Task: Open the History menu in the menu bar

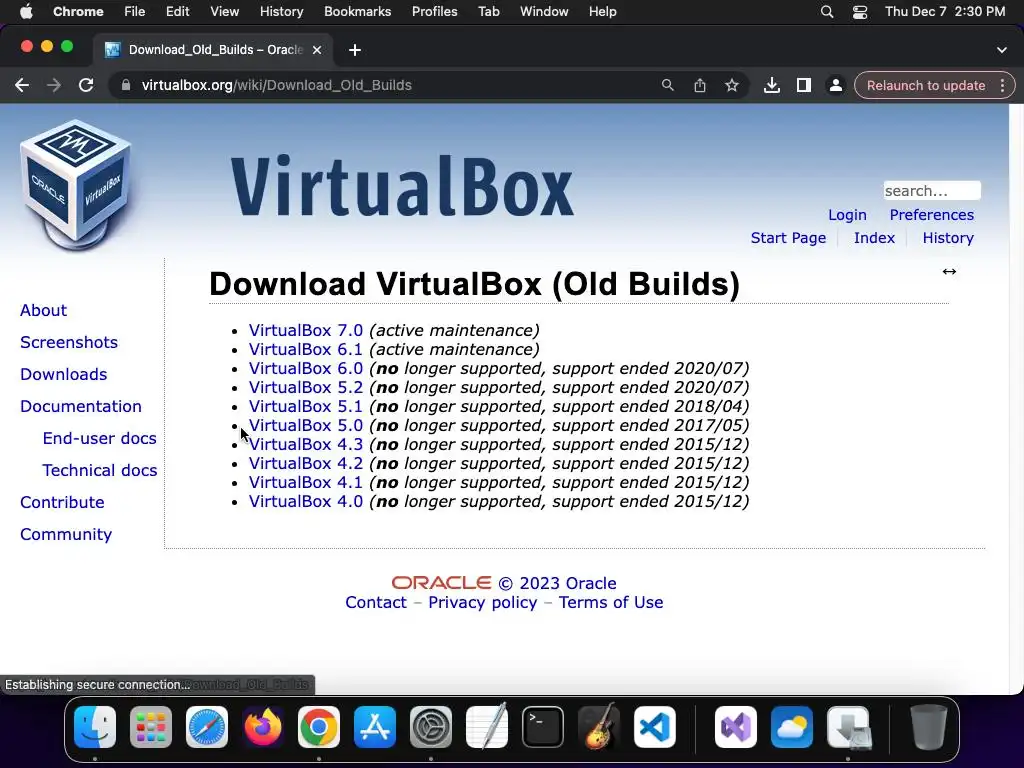Action: [281, 12]
